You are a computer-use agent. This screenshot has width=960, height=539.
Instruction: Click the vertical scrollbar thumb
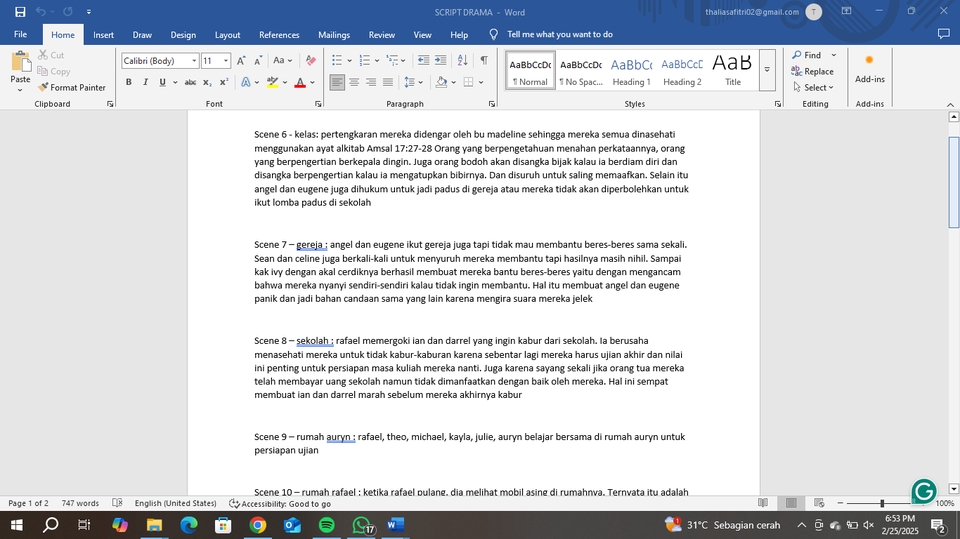(953, 183)
